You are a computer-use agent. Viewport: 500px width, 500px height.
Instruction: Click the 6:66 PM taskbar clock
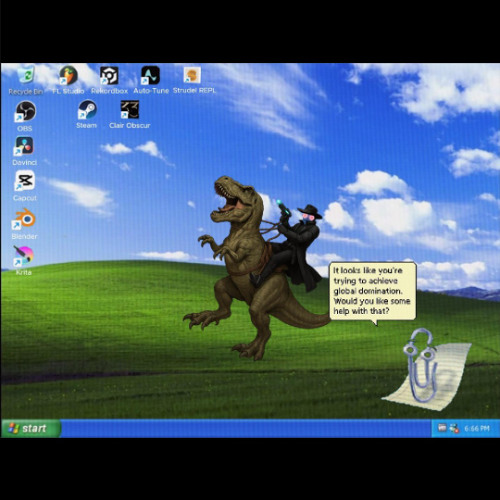(x=477, y=428)
